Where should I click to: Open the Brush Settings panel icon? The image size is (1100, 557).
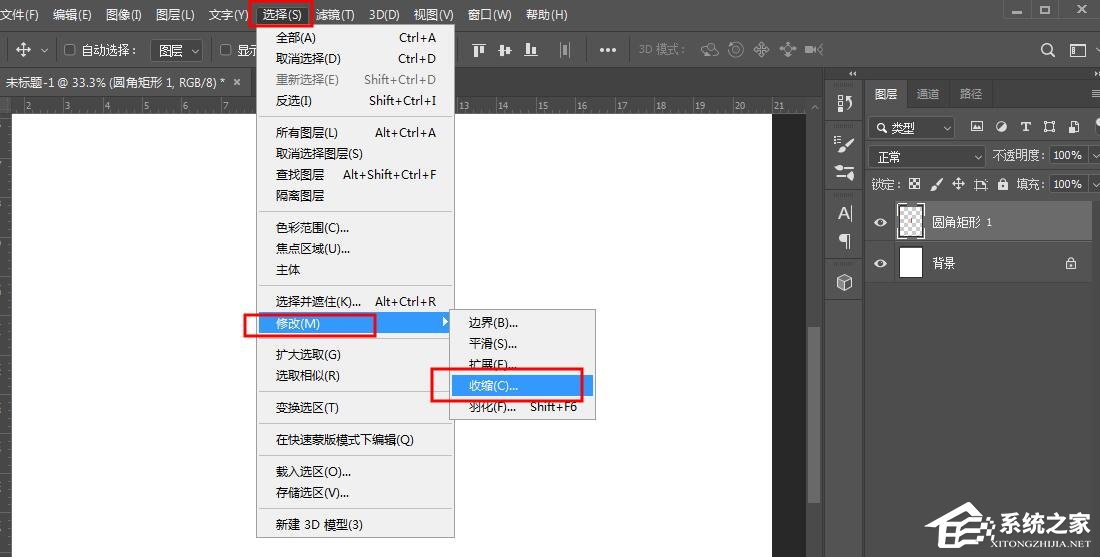[x=845, y=144]
